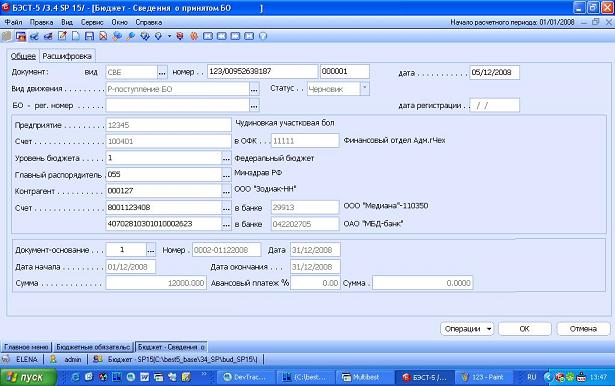Click the дата field 05/12/2008
Screen dimensions: 615x386
coord(494,72)
